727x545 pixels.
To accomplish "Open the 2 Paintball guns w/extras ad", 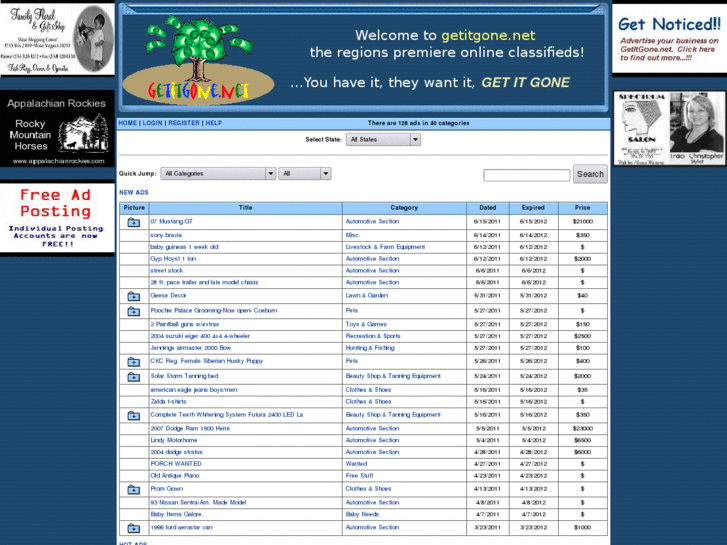I will pos(185,324).
